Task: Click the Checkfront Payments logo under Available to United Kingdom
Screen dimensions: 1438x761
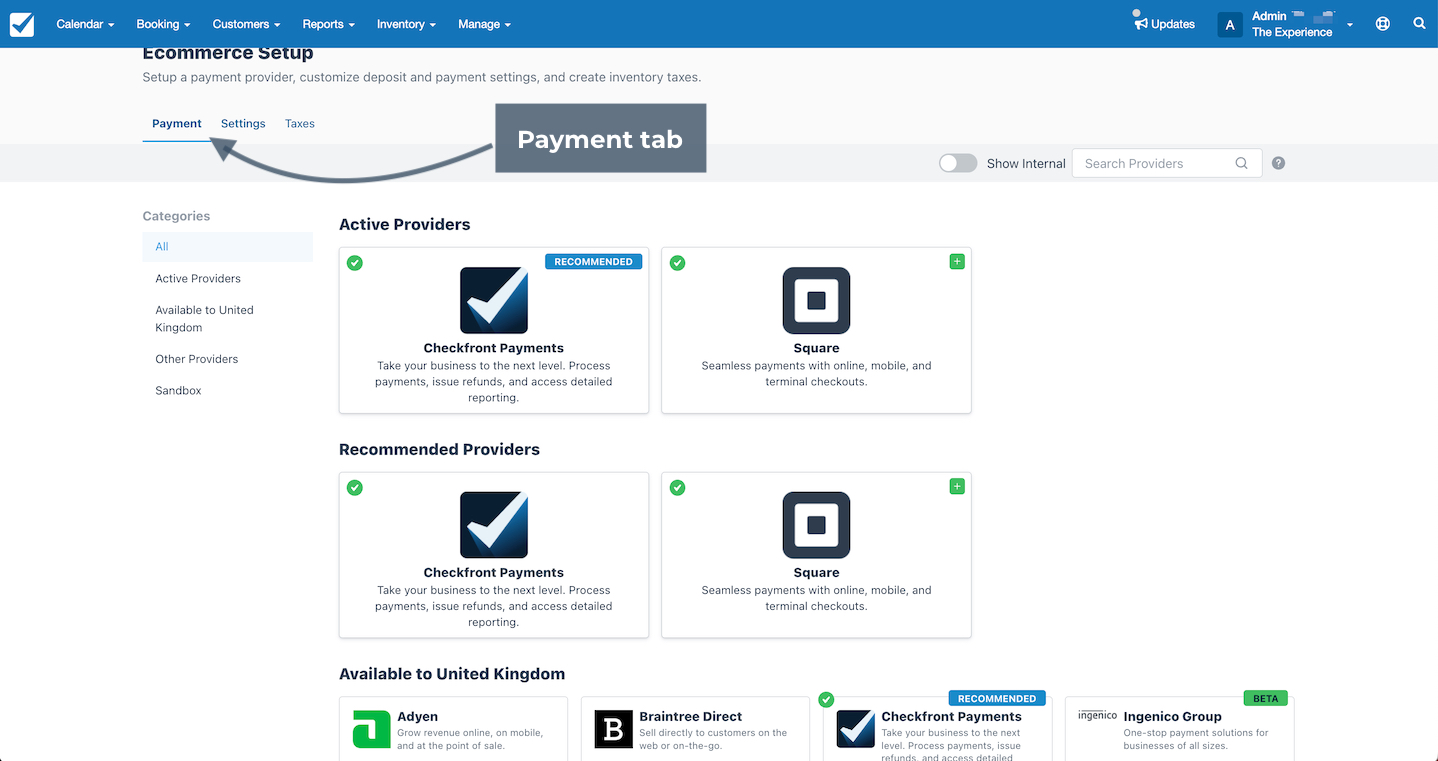Action: click(855, 729)
